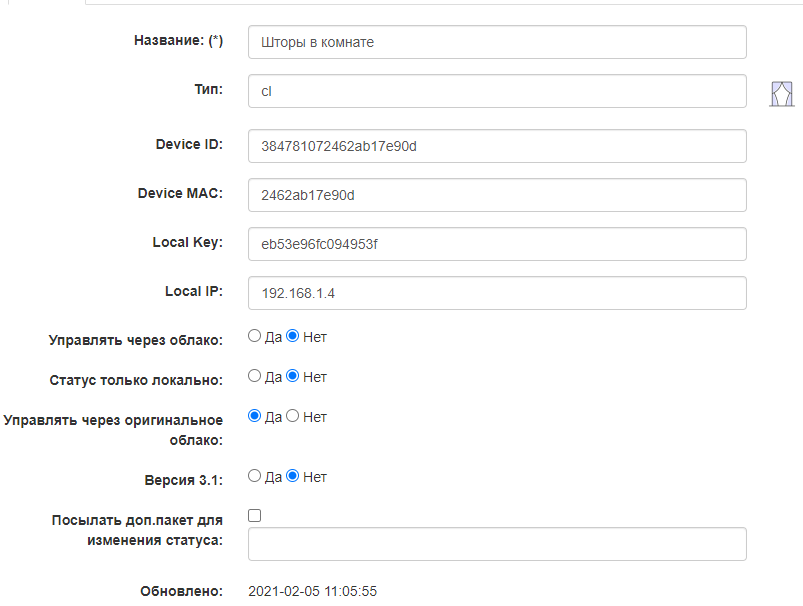Edit the Device MAC field
This screenshot has width=803, height=606.
pyautogui.click(x=497, y=195)
